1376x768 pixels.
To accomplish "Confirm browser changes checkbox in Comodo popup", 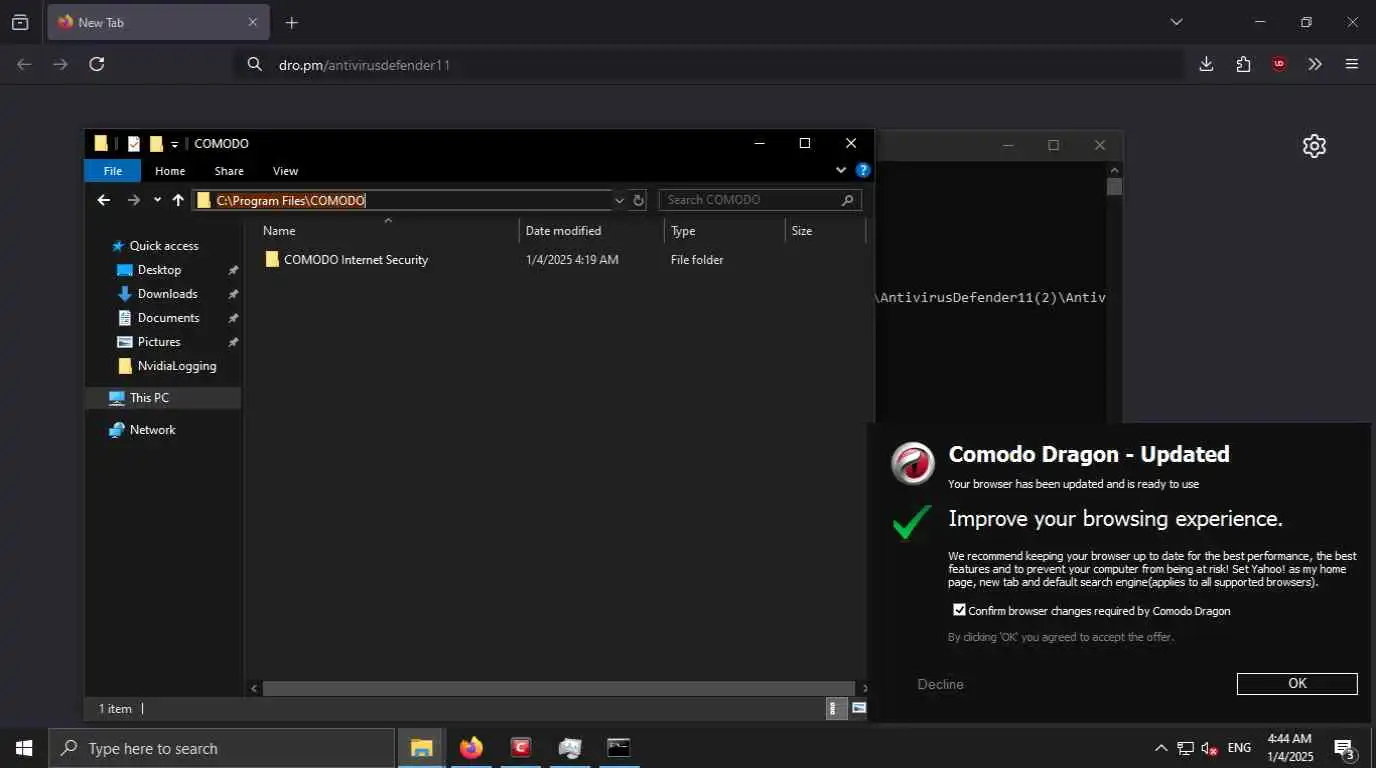I will coord(959,610).
